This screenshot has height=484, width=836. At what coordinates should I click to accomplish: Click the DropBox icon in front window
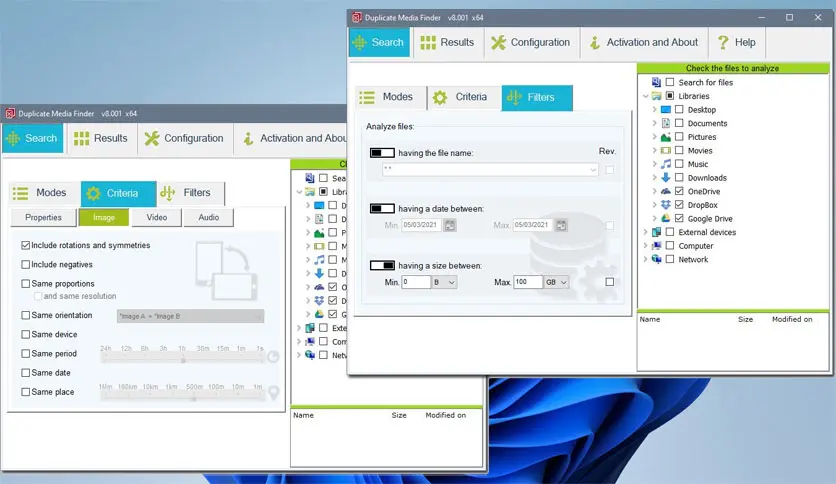665,205
